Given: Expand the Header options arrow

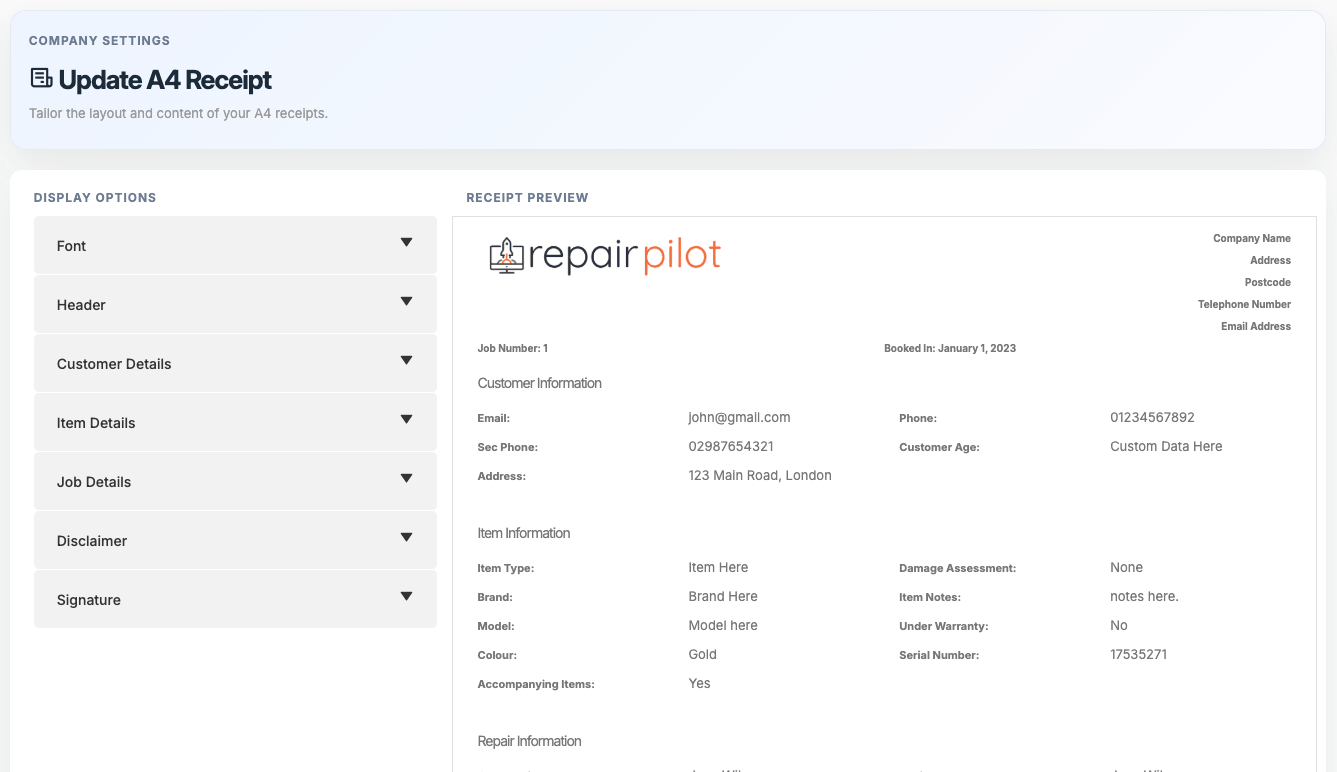Looking at the screenshot, I should (406, 302).
